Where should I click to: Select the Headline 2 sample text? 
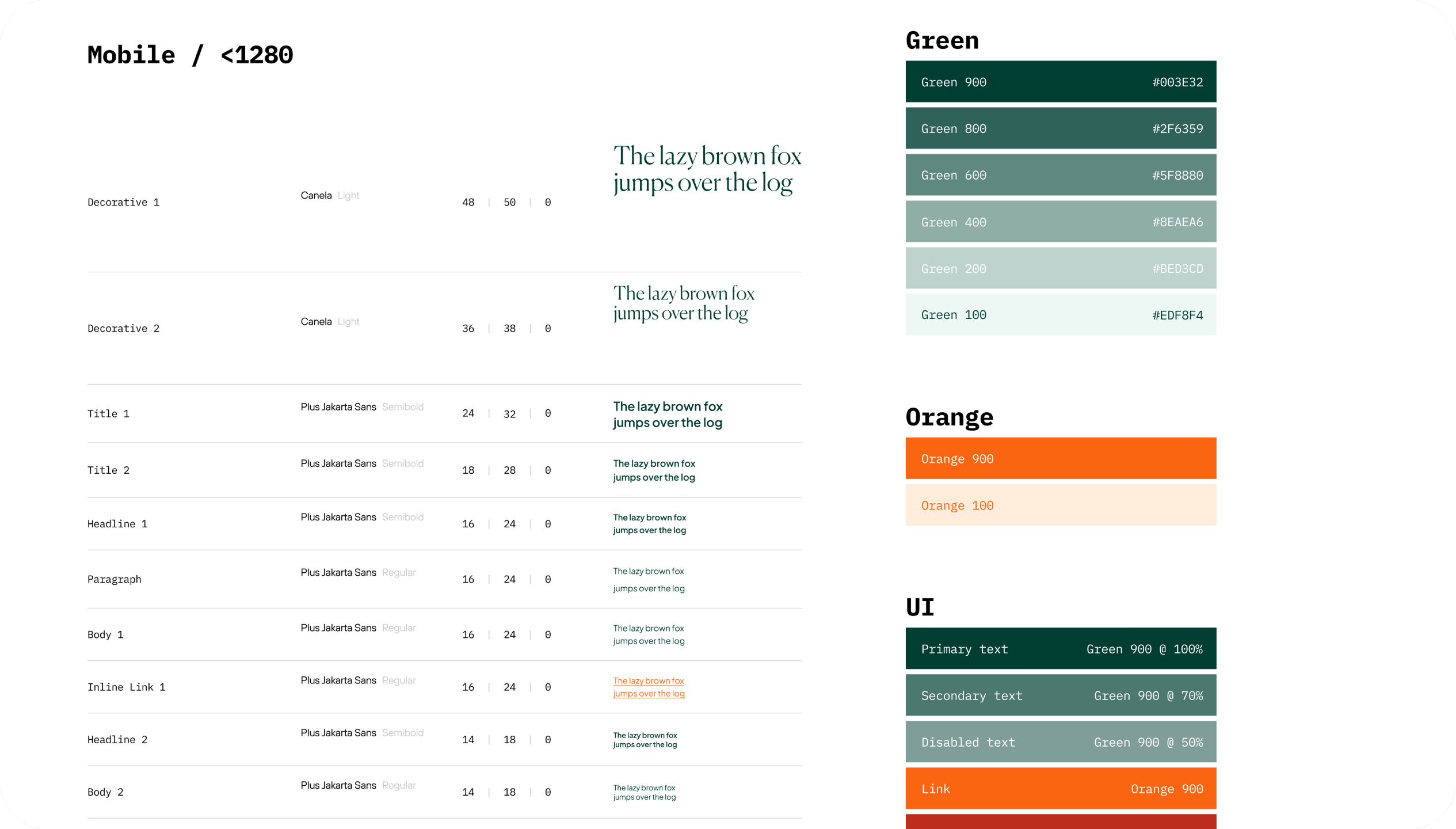[645, 740]
